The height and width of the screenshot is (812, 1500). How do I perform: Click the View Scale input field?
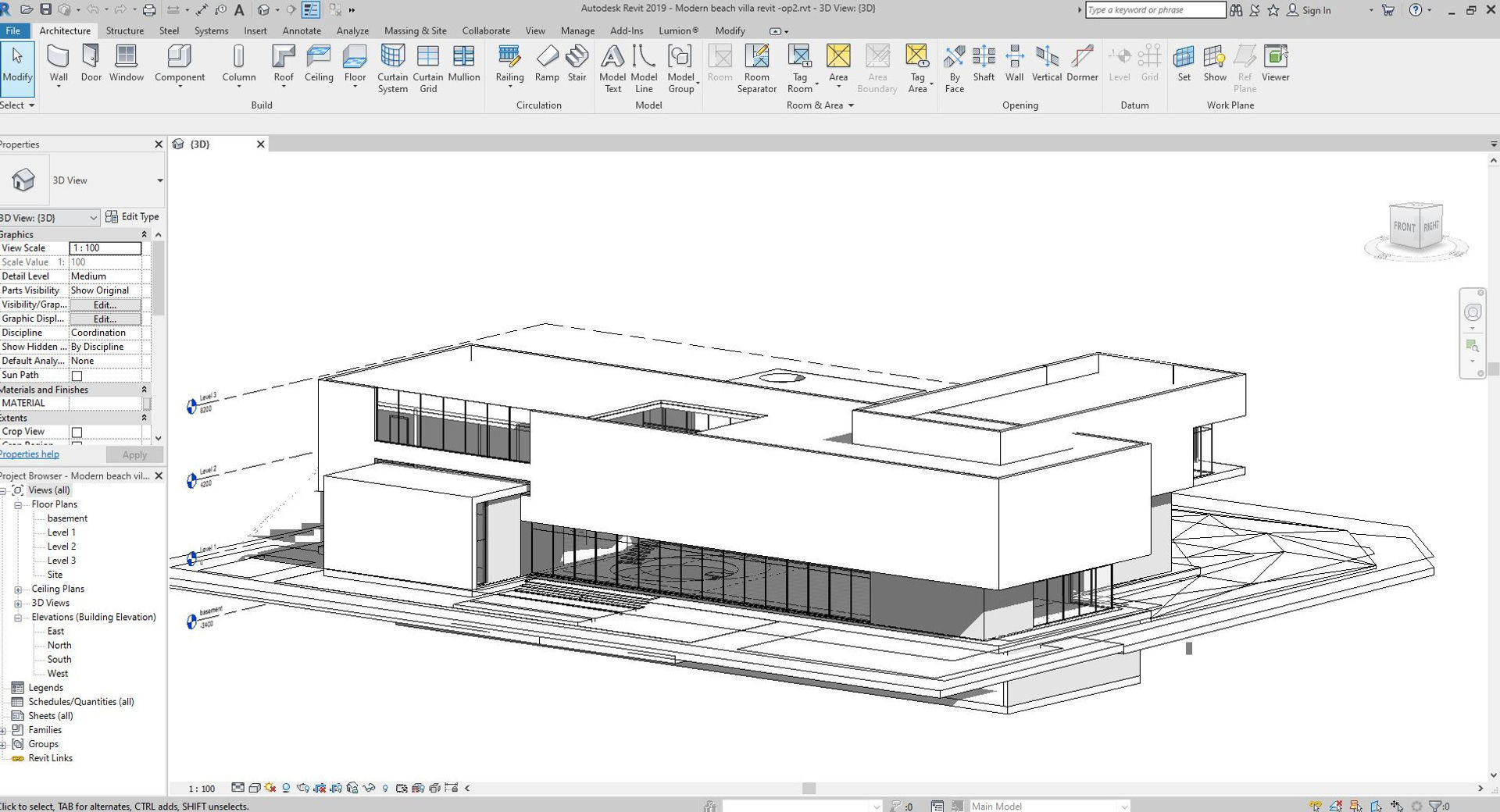(x=105, y=248)
